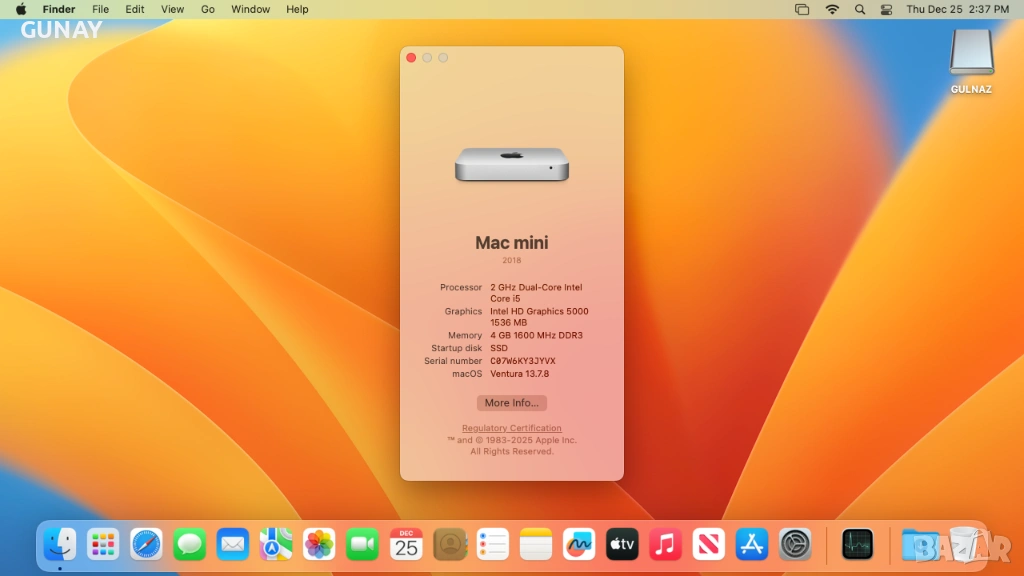
Task: Launch Messages app in dock
Action: pos(190,544)
